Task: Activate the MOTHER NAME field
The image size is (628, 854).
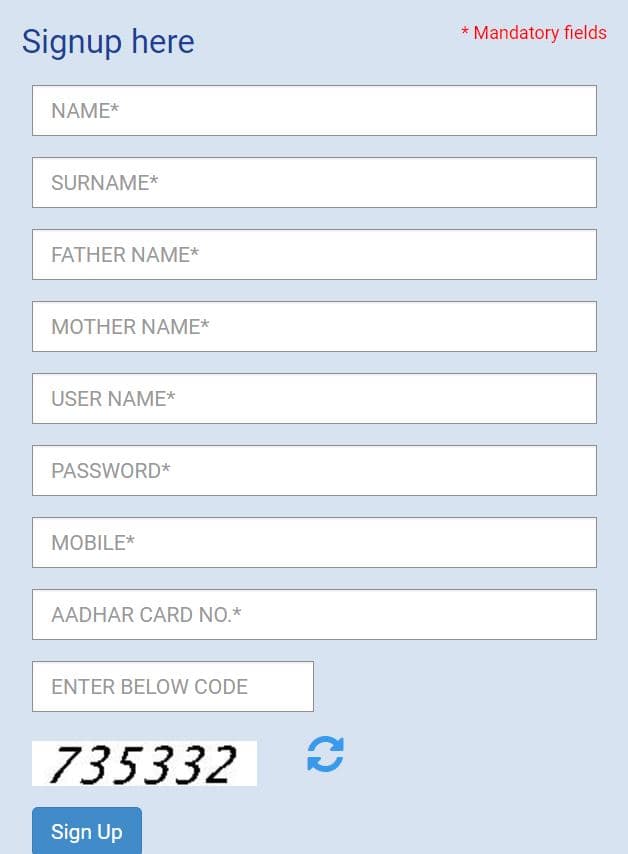Action: (314, 327)
